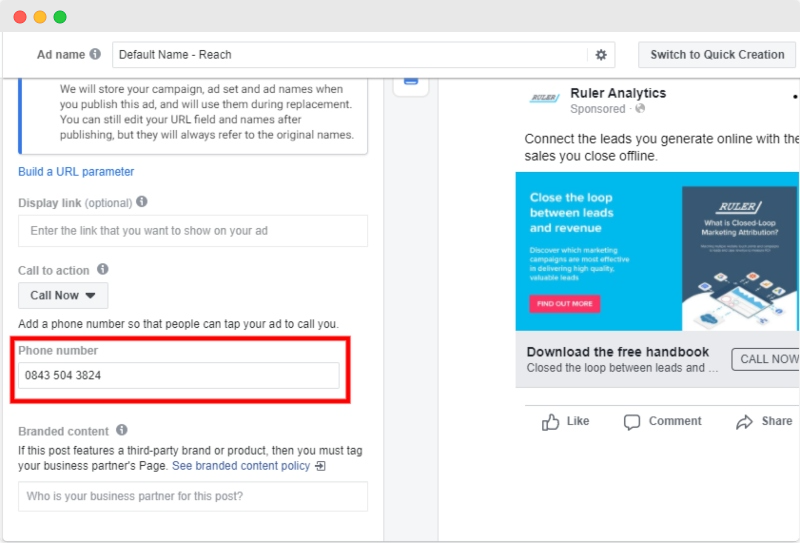Click the Ruler Analytics page logo
Viewport: 800px width, 543px height.
click(x=544, y=98)
